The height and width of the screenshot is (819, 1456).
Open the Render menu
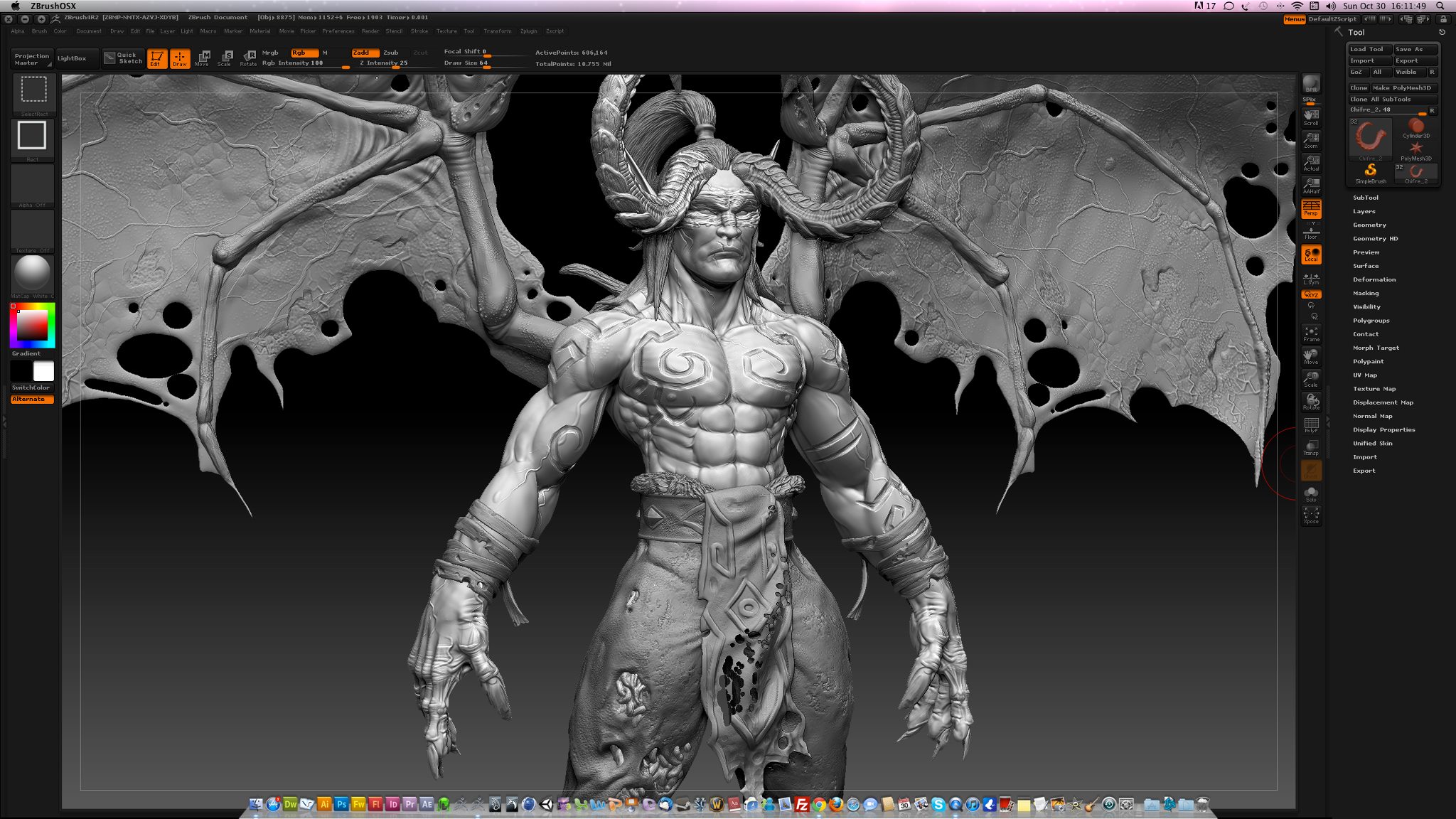370,31
